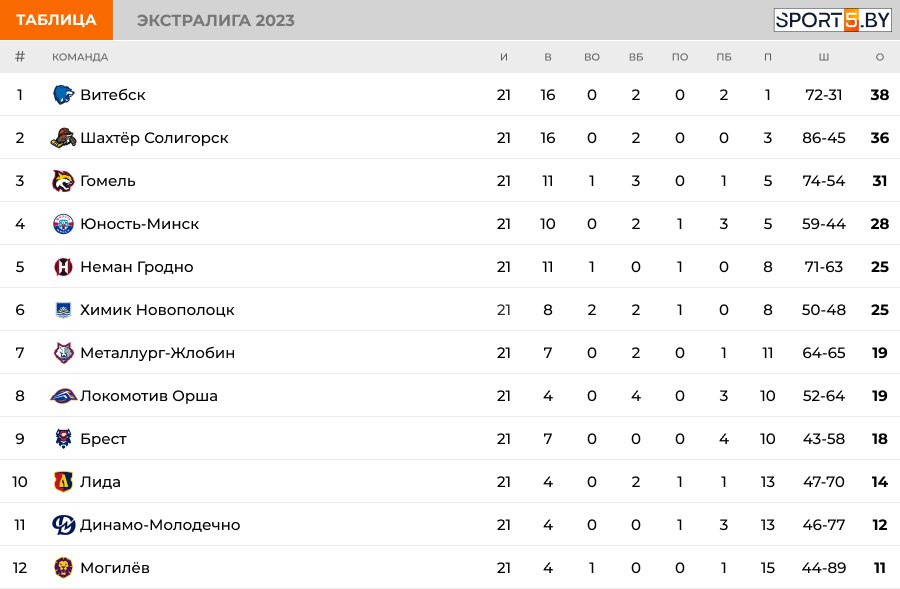This screenshot has height=589, width=900.
Task: Click the Шахтёр Солигорск team logo
Action: coord(63,138)
